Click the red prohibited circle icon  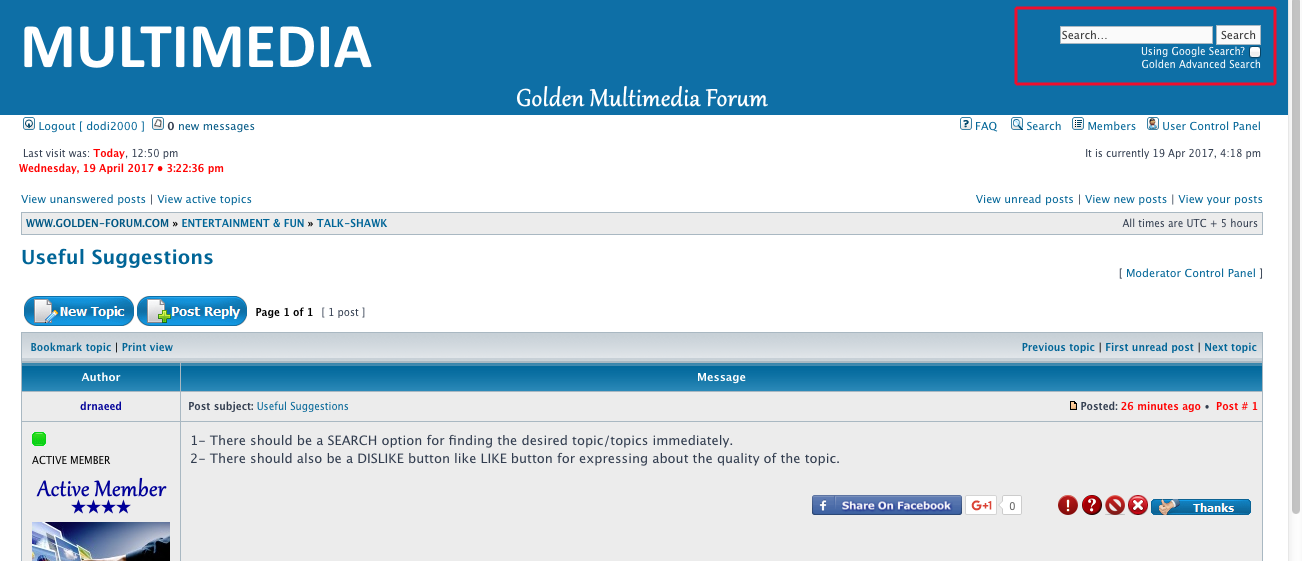pyautogui.click(x=1115, y=506)
